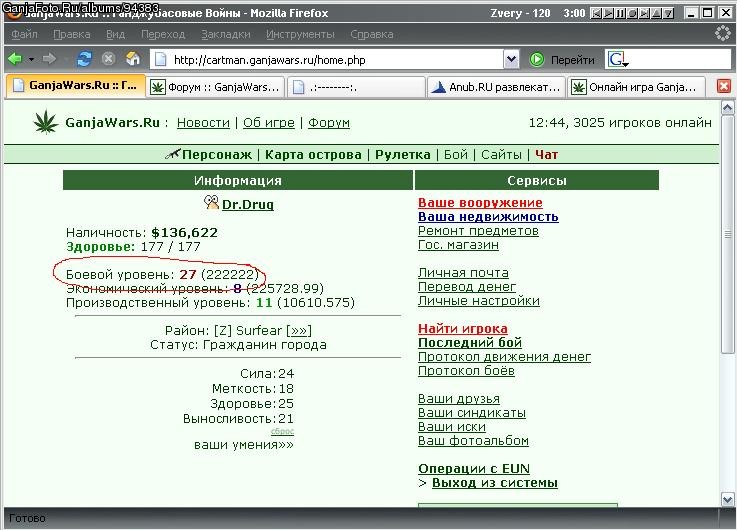Expand the address bar history dropdown

[x=511, y=60]
